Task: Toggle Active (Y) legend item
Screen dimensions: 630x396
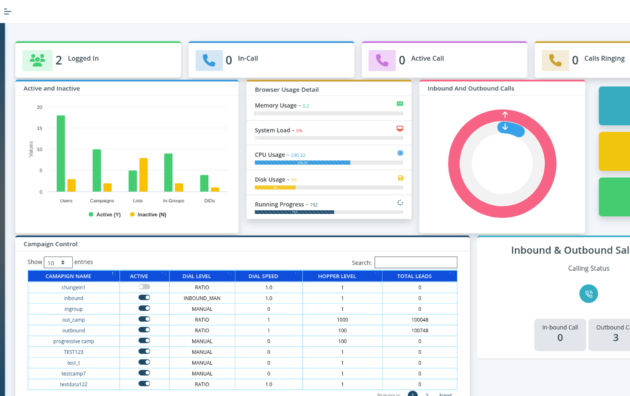Action: tap(104, 214)
